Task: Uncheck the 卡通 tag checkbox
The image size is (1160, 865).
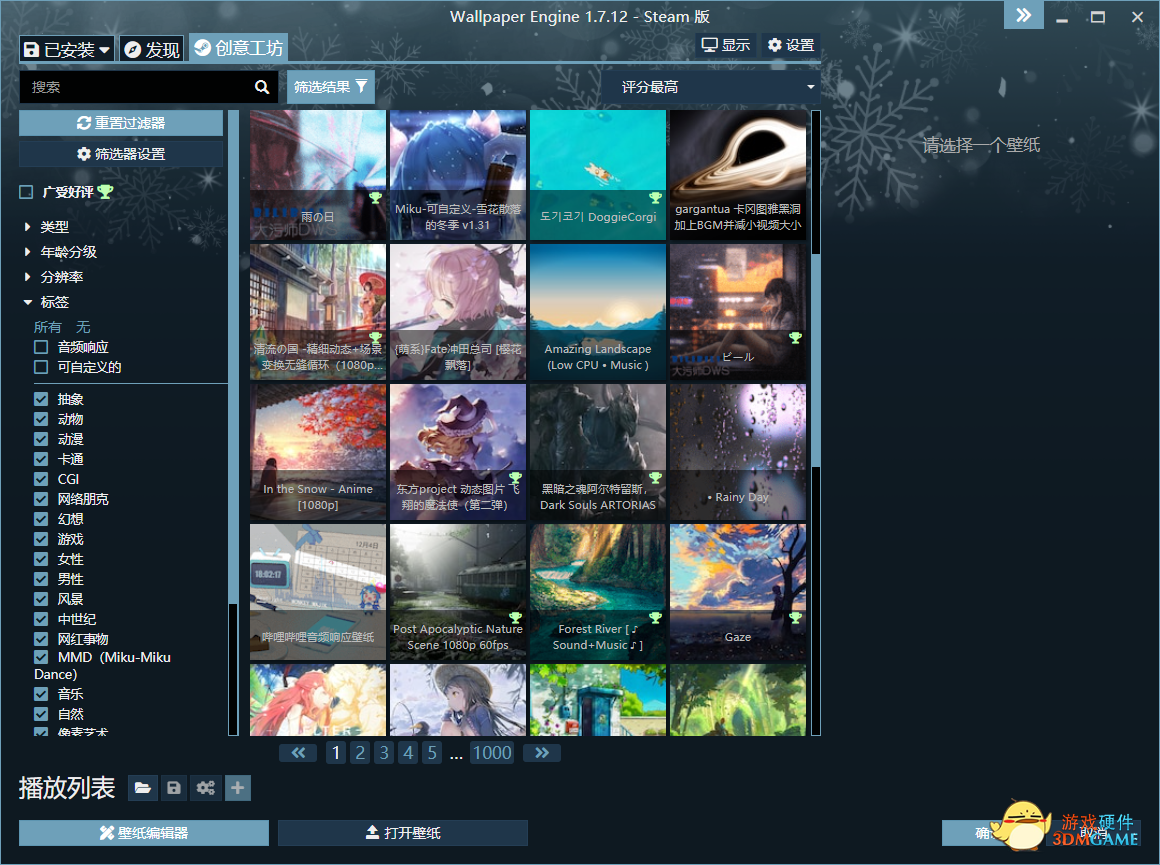Action: (41, 460)
